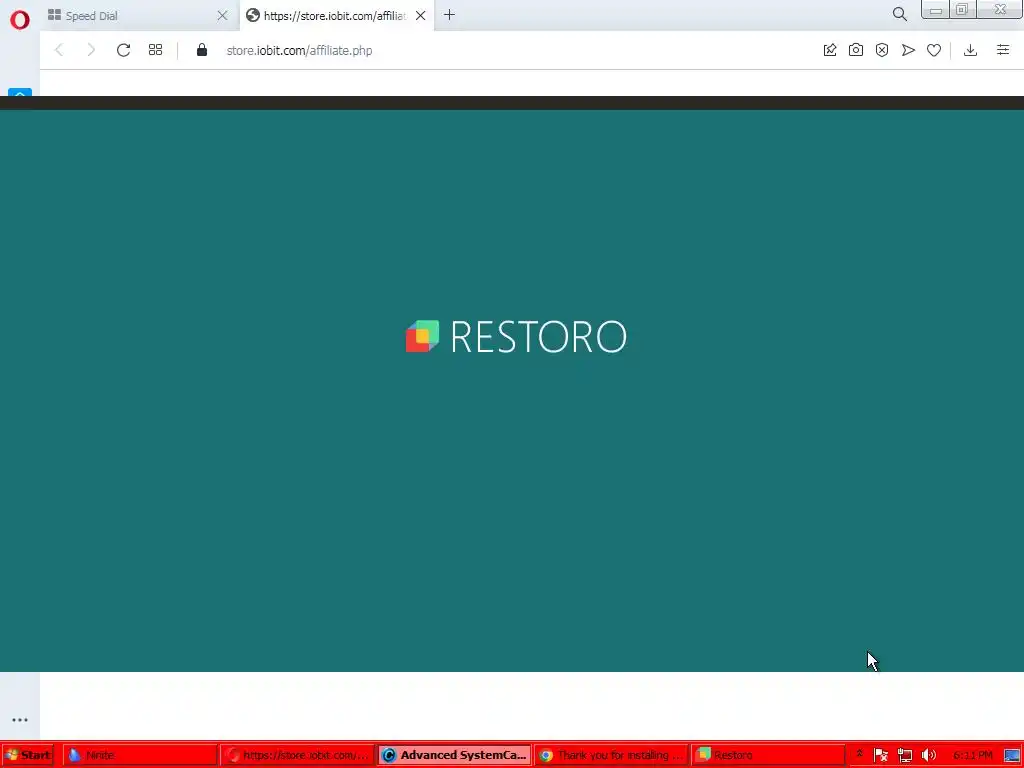Open volume speaker tray icon
Screen dimensions: 1024x768
pos(928,755)
